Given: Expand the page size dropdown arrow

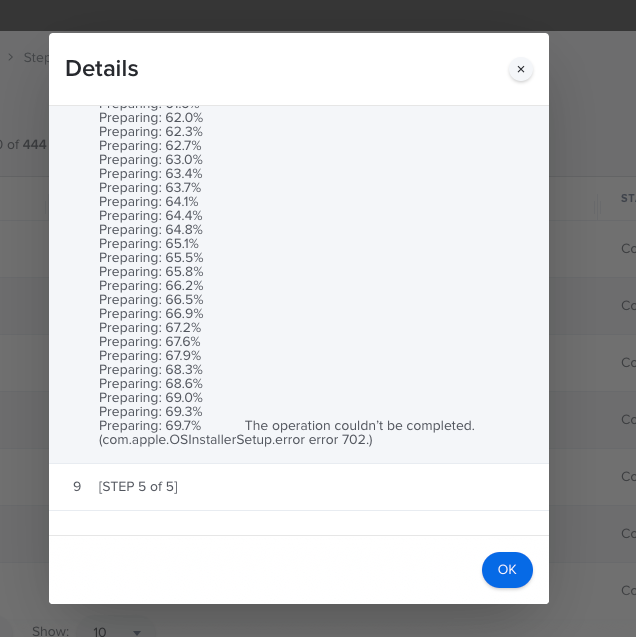Looking at the screenshot, I should pyautogui.click(x=137, y=633).
